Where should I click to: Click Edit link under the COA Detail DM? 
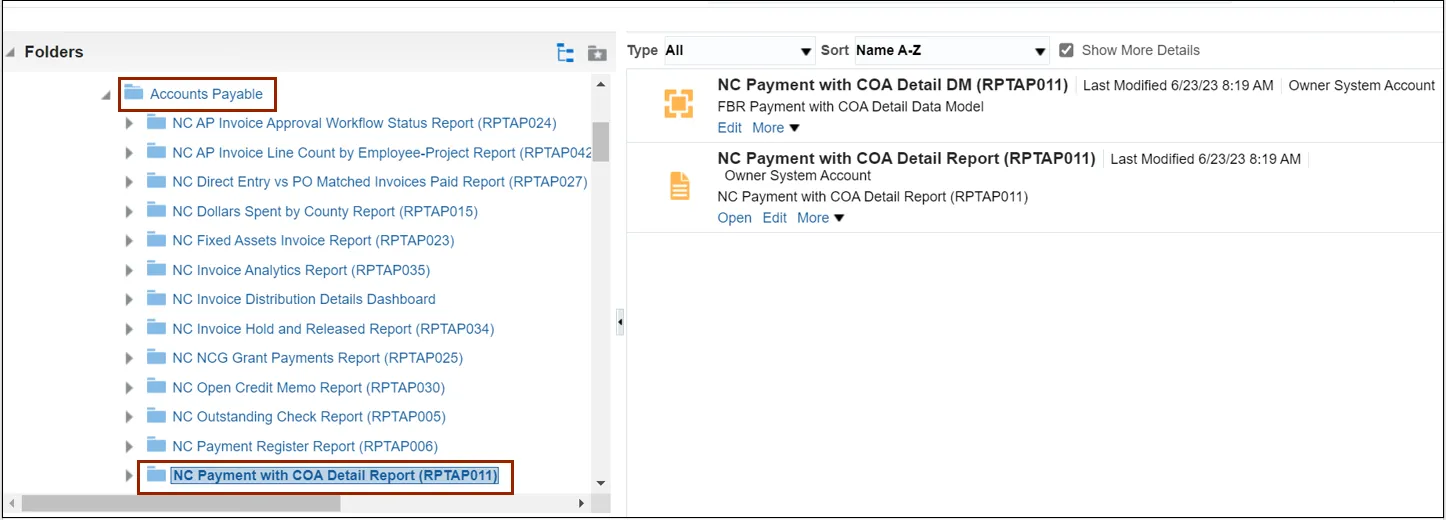click(x=730, y=128)
